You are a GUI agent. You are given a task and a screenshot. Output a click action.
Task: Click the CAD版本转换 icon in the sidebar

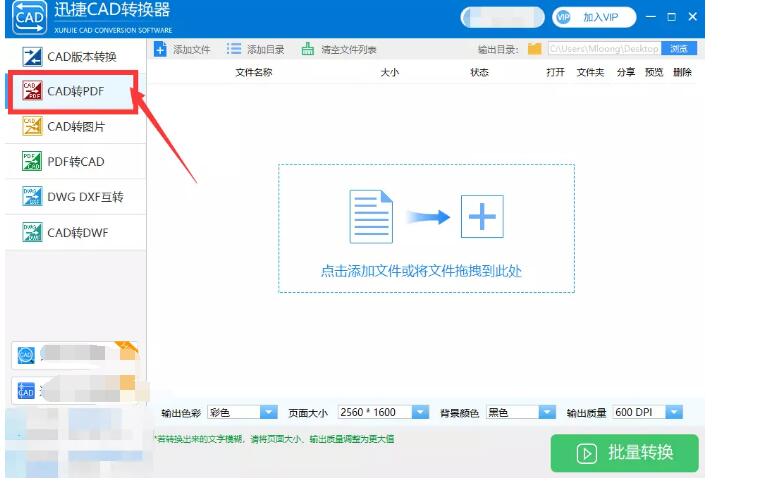coord(32,57)
